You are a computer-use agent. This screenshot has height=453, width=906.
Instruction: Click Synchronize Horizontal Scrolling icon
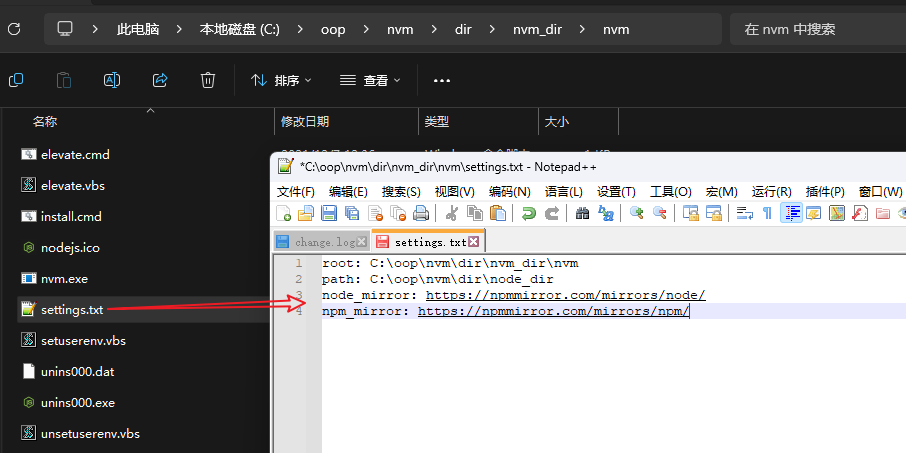(714, 213)
